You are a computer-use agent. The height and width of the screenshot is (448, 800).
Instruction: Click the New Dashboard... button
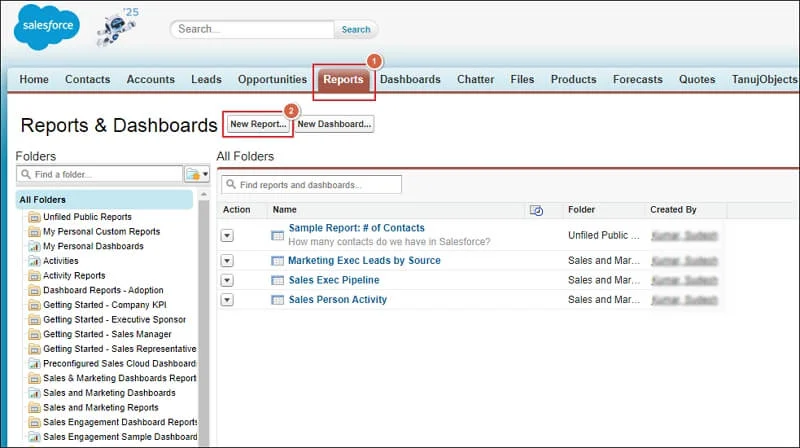tap(334, 124)
